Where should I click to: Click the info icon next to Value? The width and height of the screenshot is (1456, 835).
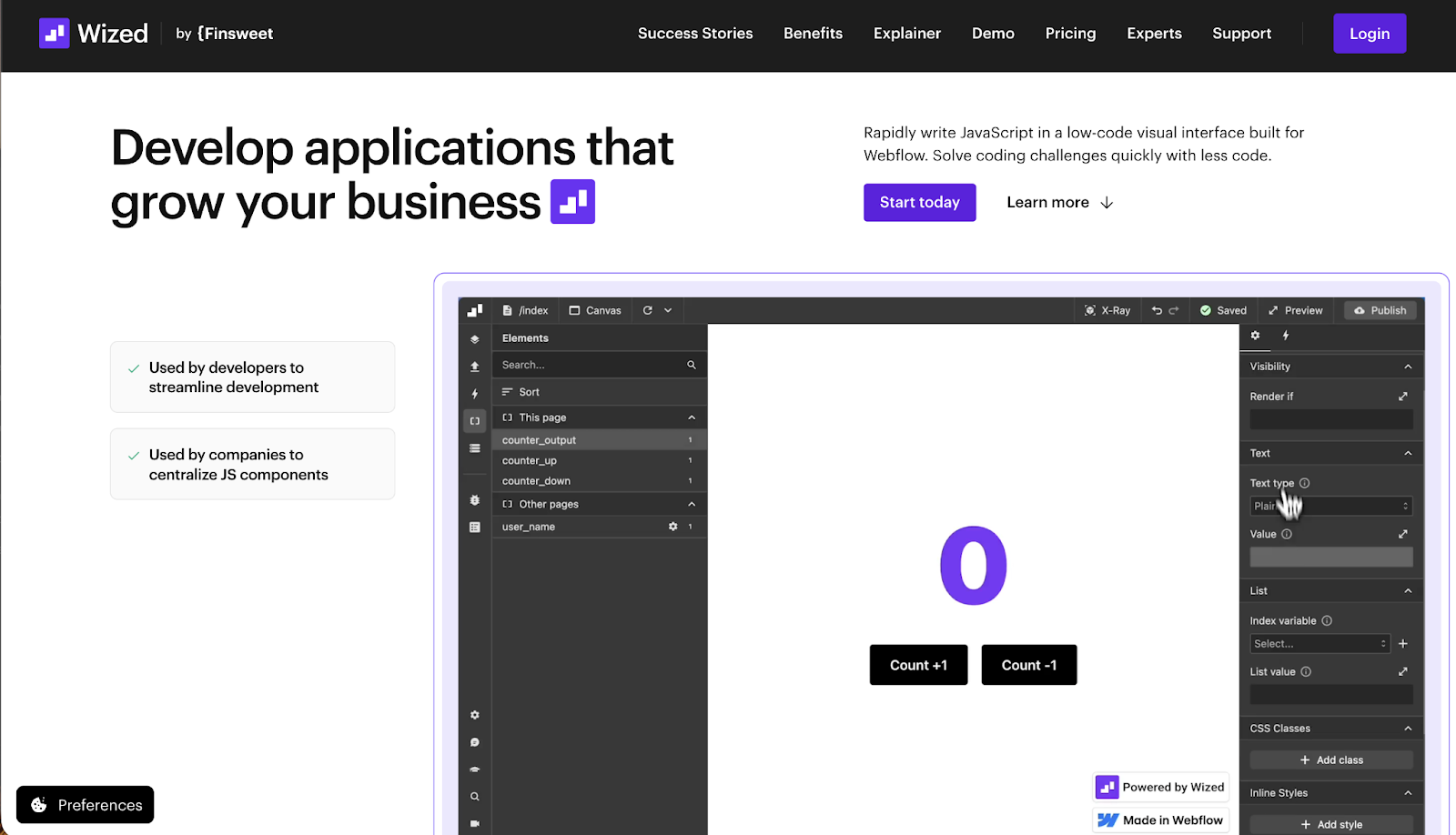(x=1287, y=534)
